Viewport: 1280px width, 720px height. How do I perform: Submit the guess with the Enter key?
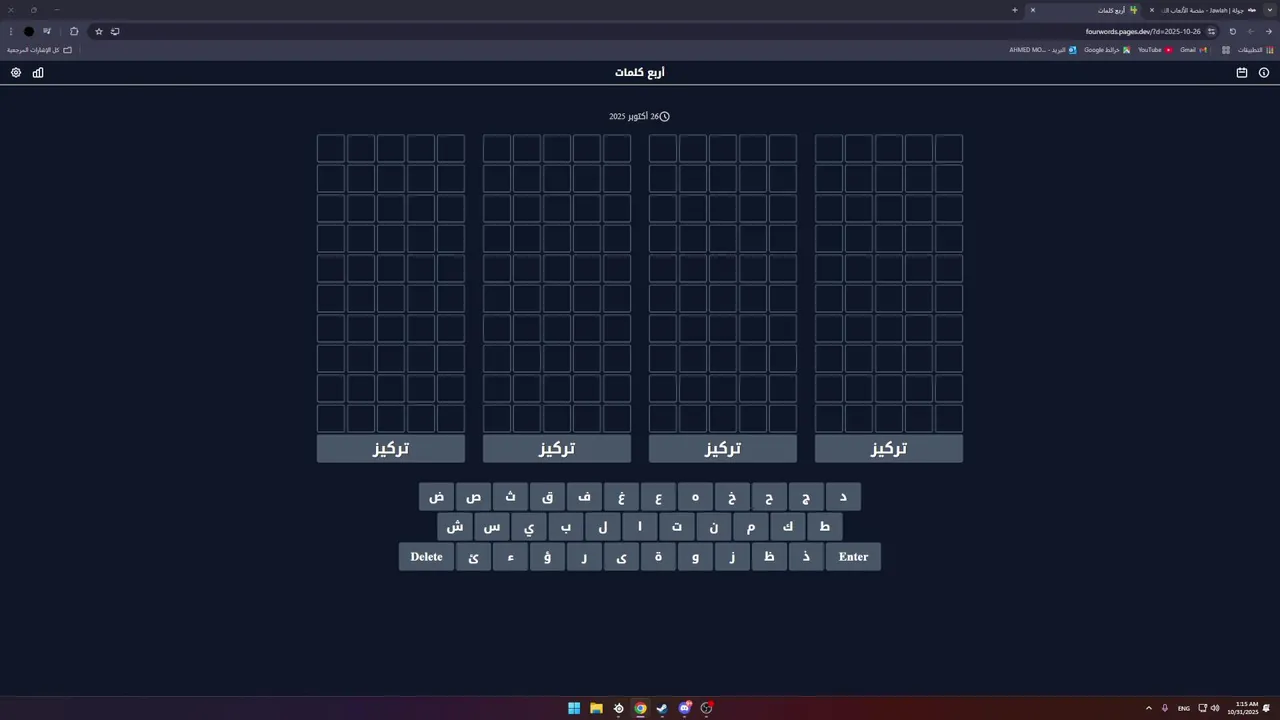(853, 557)
